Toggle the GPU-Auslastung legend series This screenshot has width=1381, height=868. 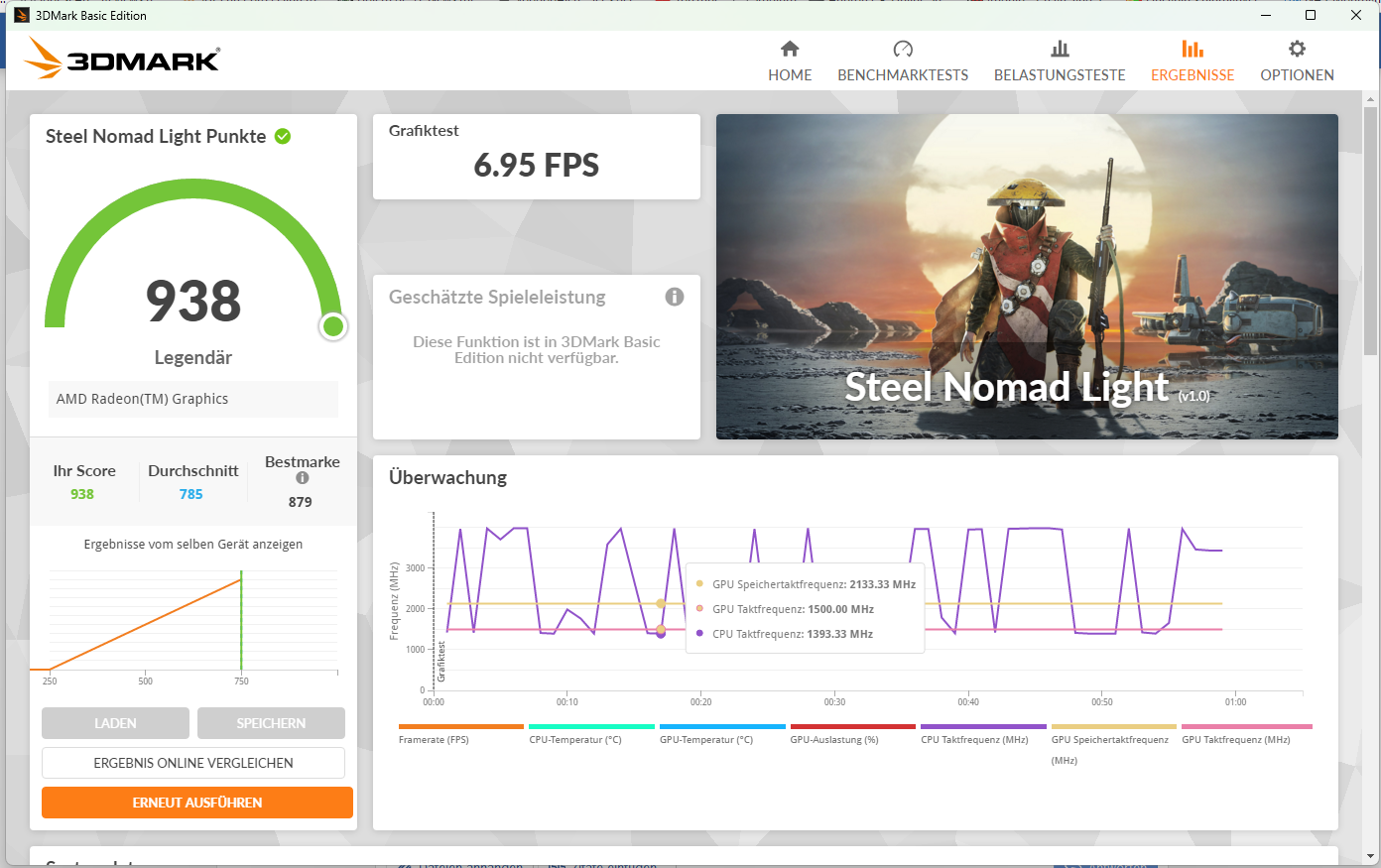(852, 734)
